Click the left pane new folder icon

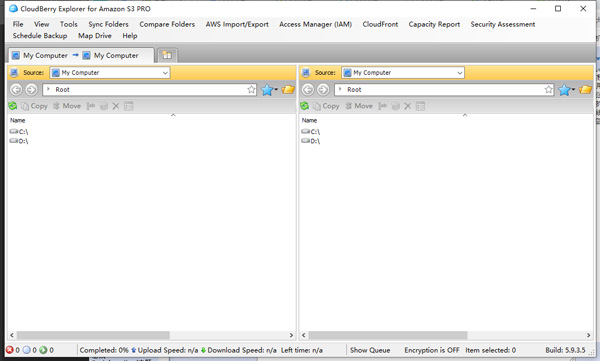(104, 106)
